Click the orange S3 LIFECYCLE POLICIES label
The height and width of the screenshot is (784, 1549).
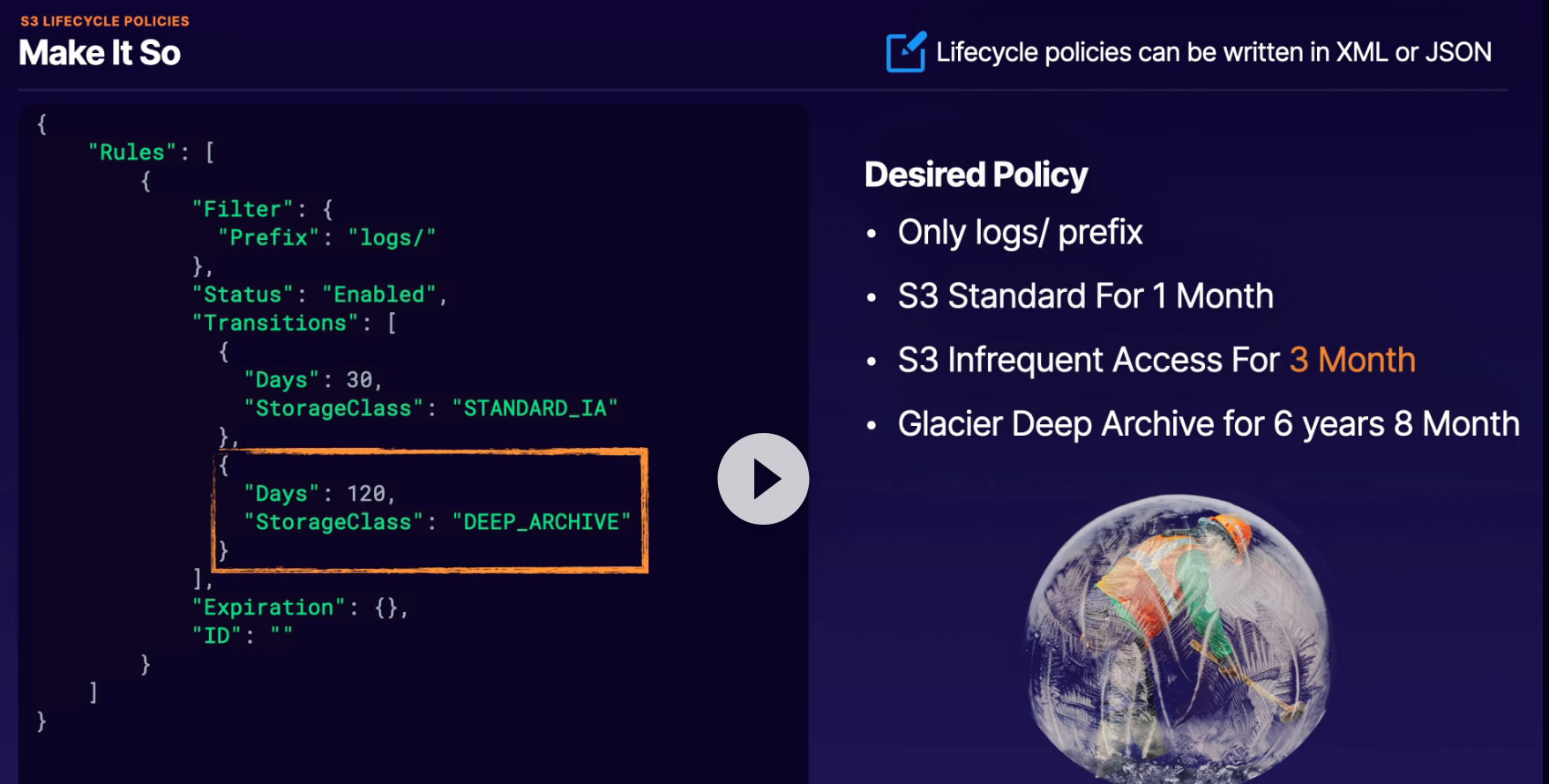point(105,21)
